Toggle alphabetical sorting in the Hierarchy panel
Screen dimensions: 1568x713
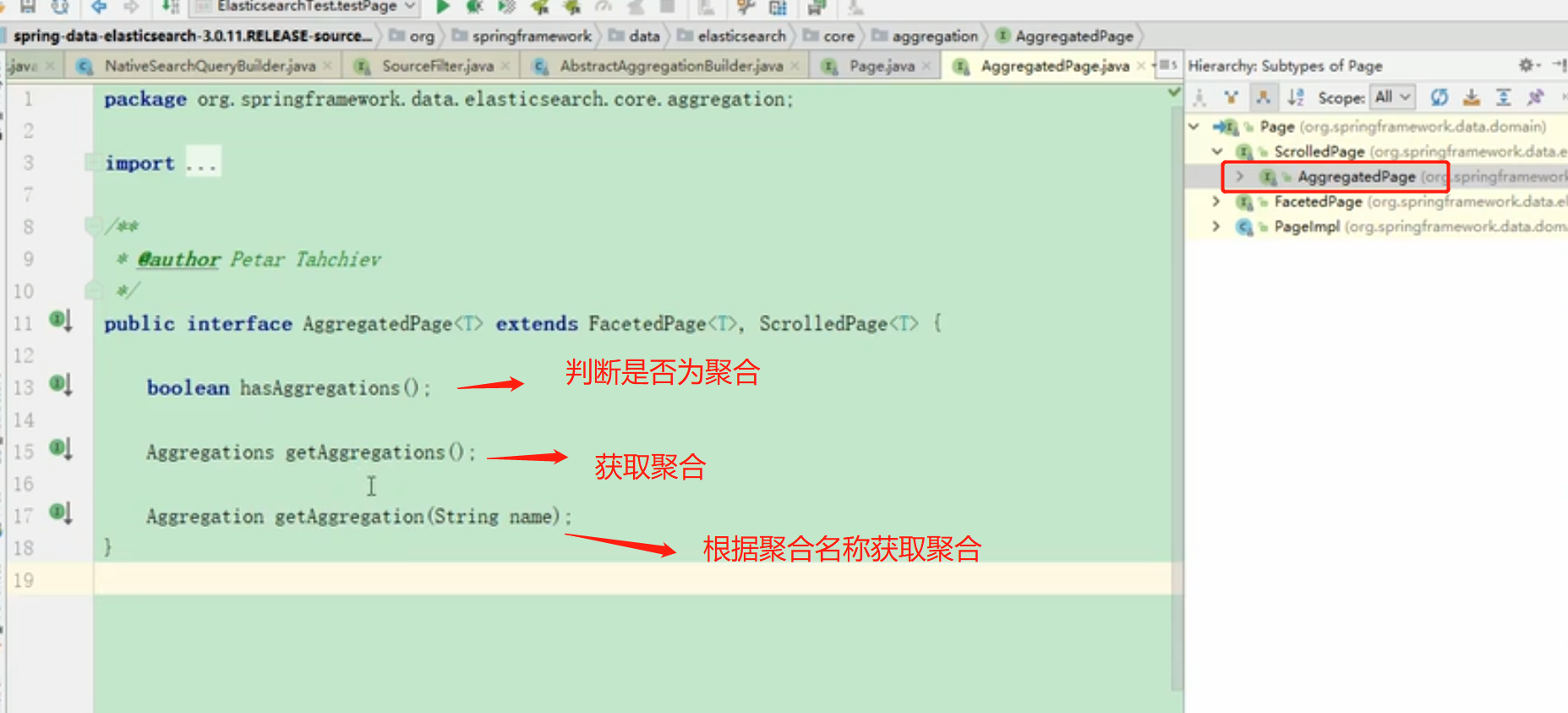click(x=1295, y=97)
